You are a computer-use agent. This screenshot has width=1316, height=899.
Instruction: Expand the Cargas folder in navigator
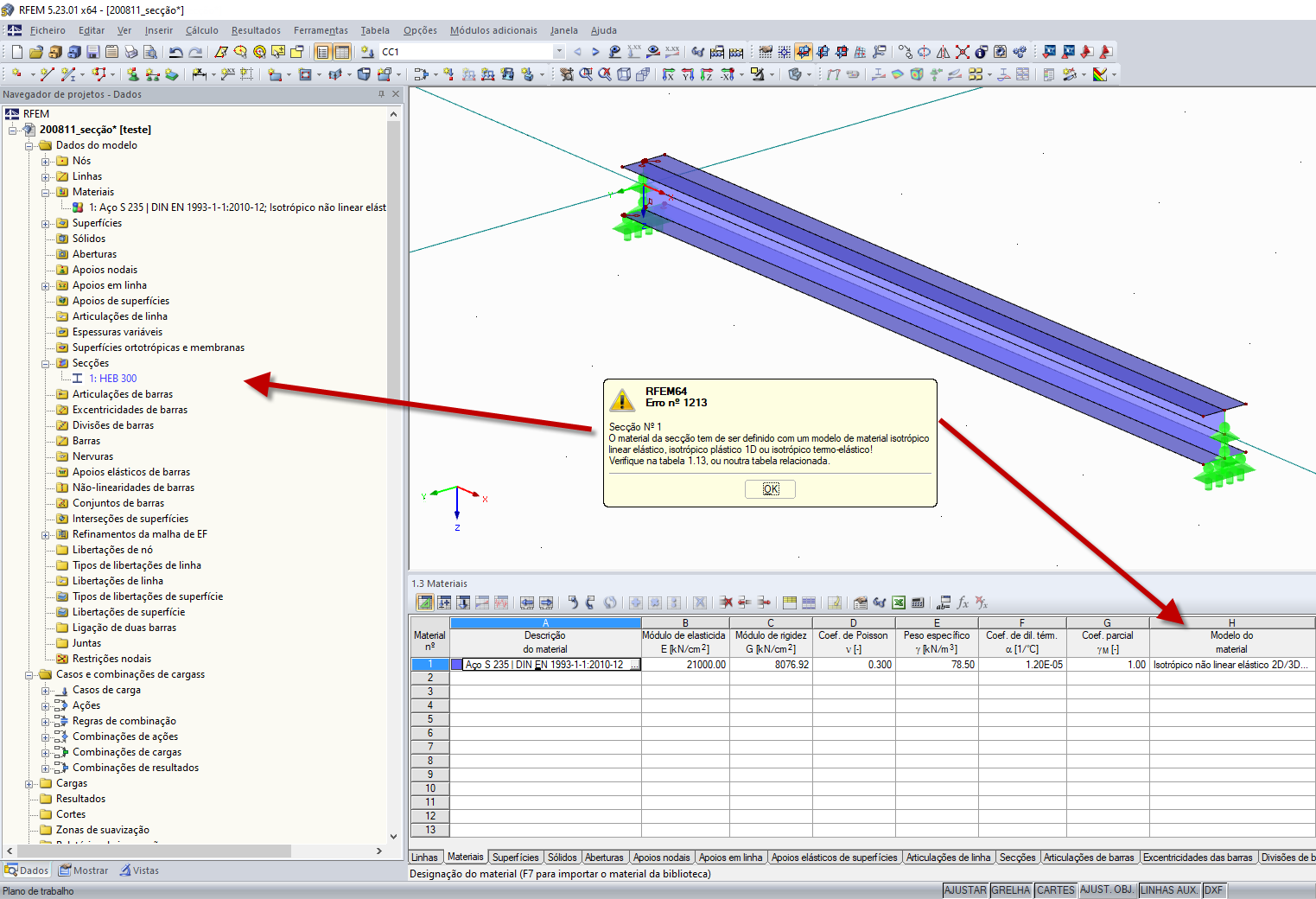pyautogui.click(x=29, y=783)
